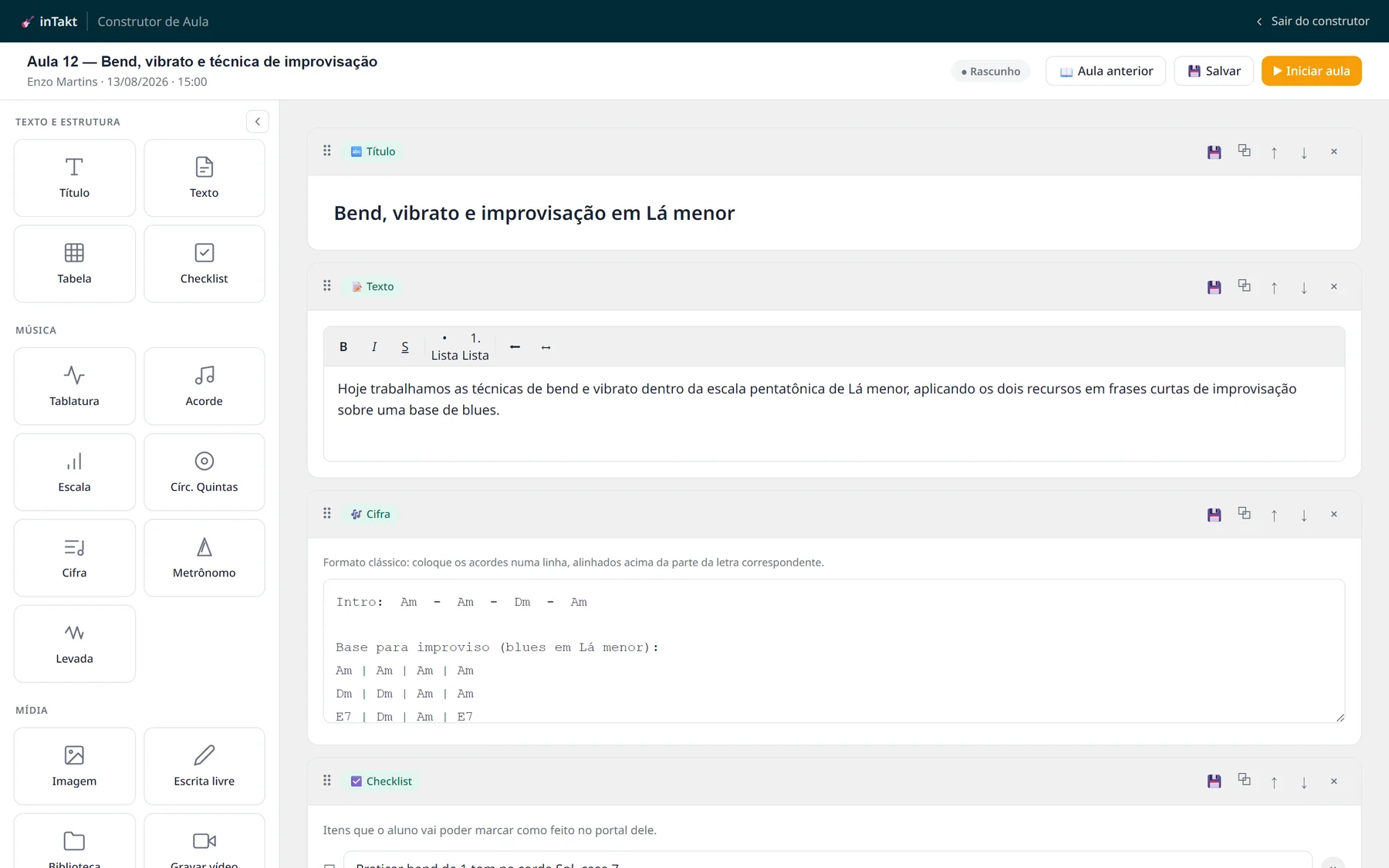This screenshot has height=868, width=1389.
Task: Remove the Cifra block
Action: [1333, 515]
